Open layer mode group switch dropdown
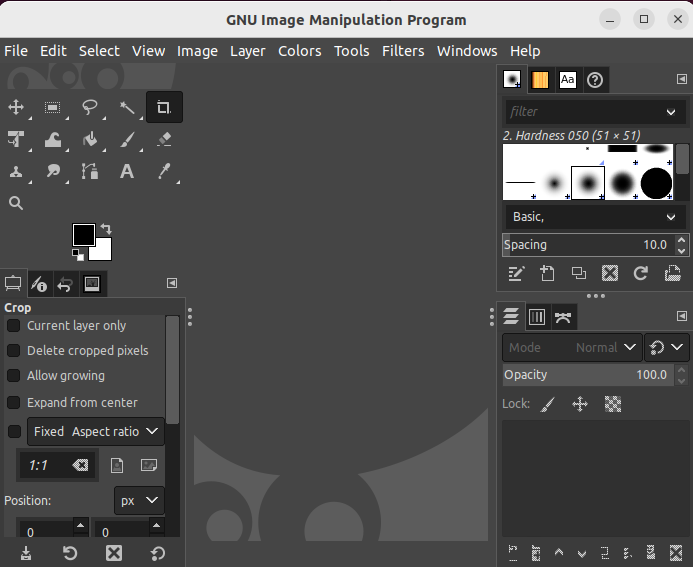This screenshot has height=567, width=693. (x=666, y=348)
